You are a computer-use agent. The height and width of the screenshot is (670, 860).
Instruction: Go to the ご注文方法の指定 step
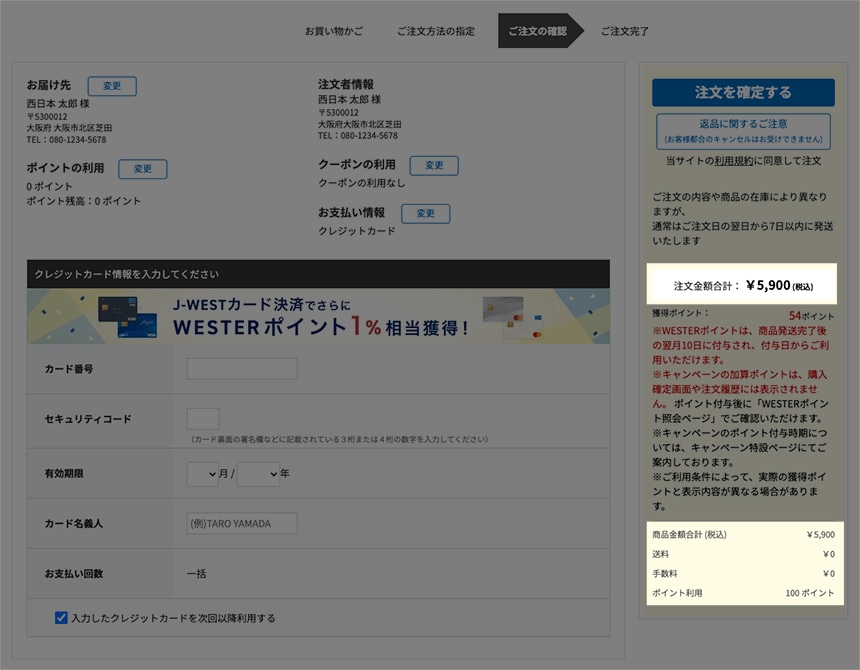click(x=436, y=31)
